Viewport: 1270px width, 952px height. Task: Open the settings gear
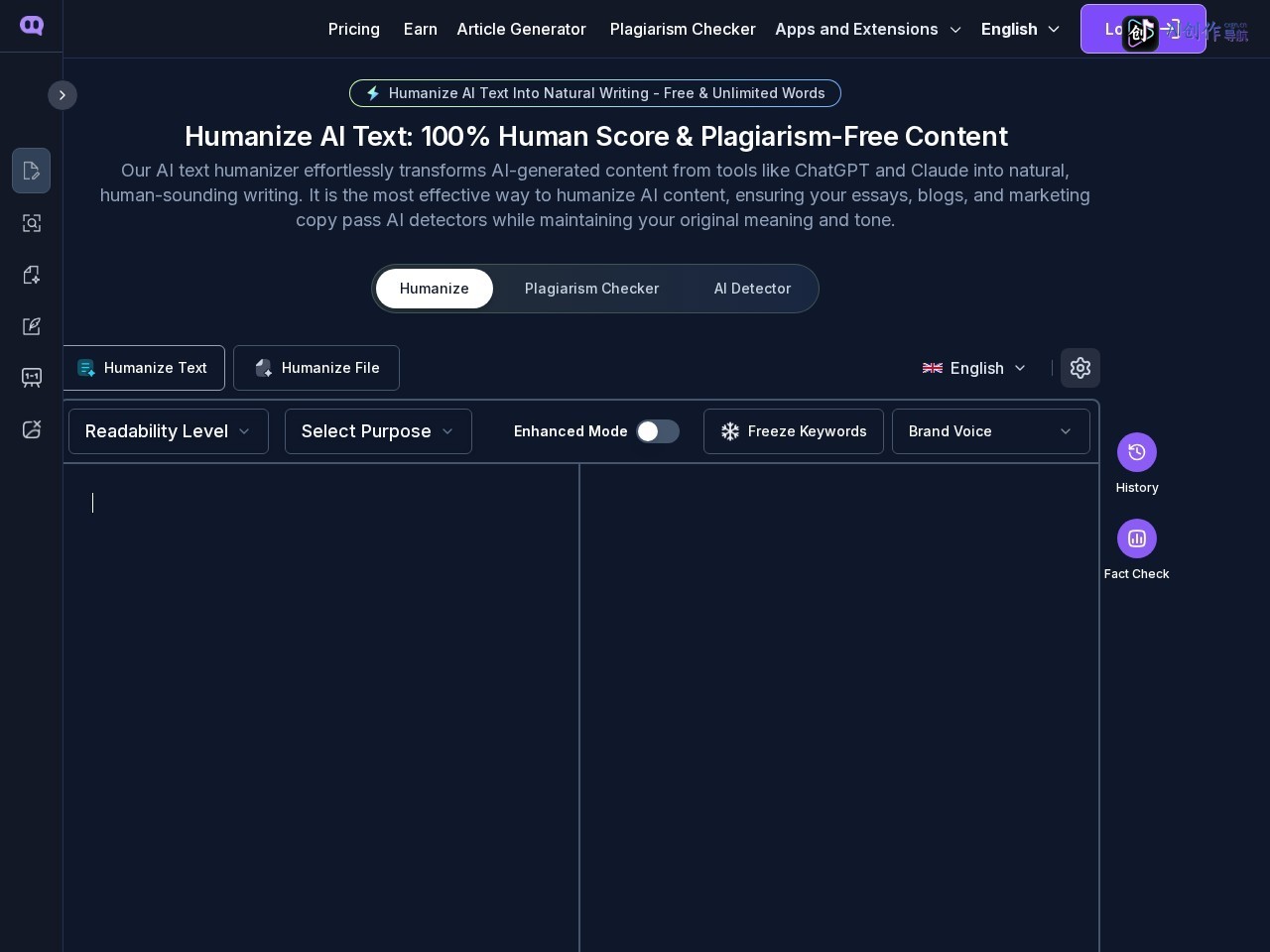(1080, 368)
